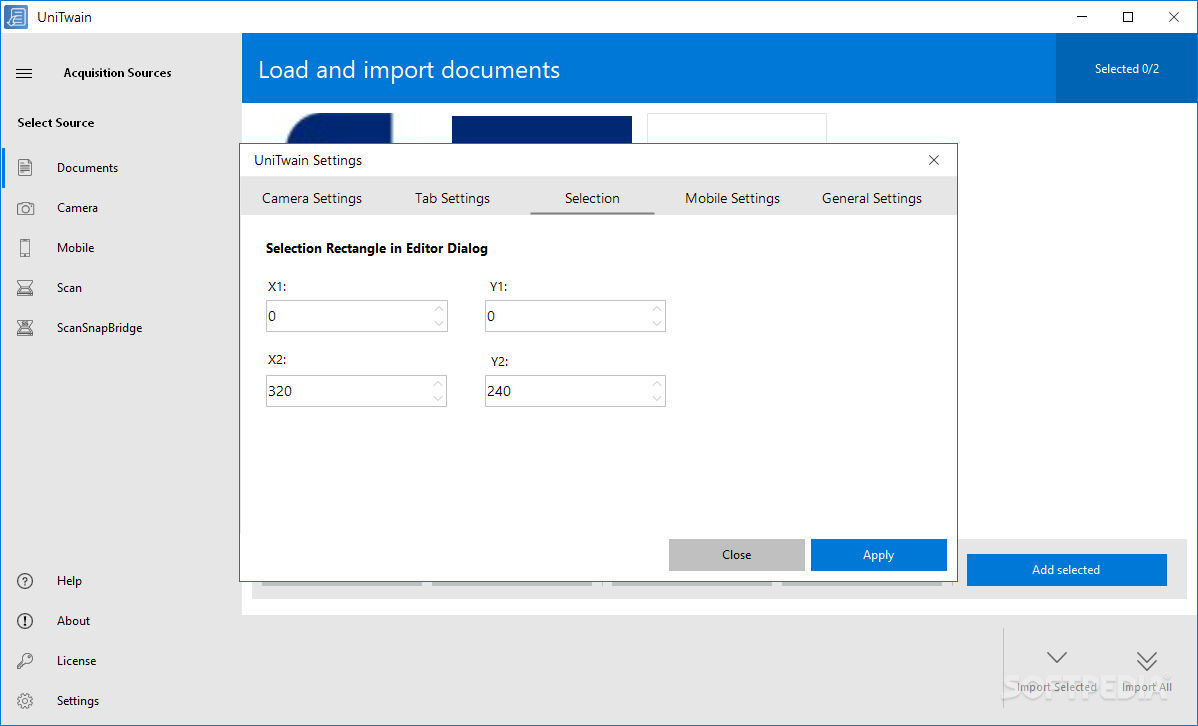Select the Mobile sidebar label
1198x726 pixels.
click(76, 248)
